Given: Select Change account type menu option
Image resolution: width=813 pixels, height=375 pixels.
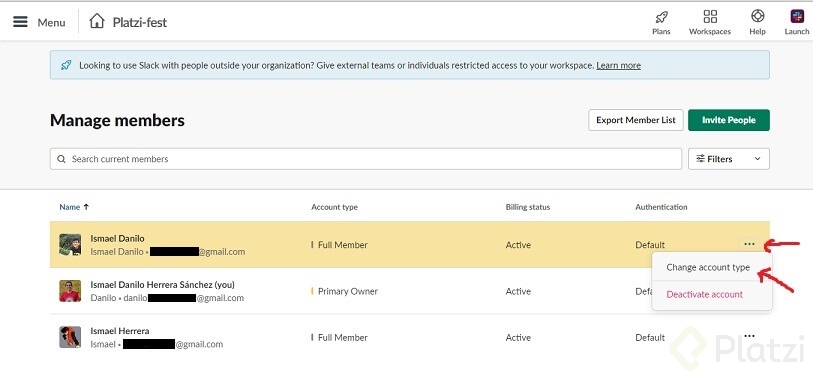Looking at the screenshot, I should click(x=708, y=268).
